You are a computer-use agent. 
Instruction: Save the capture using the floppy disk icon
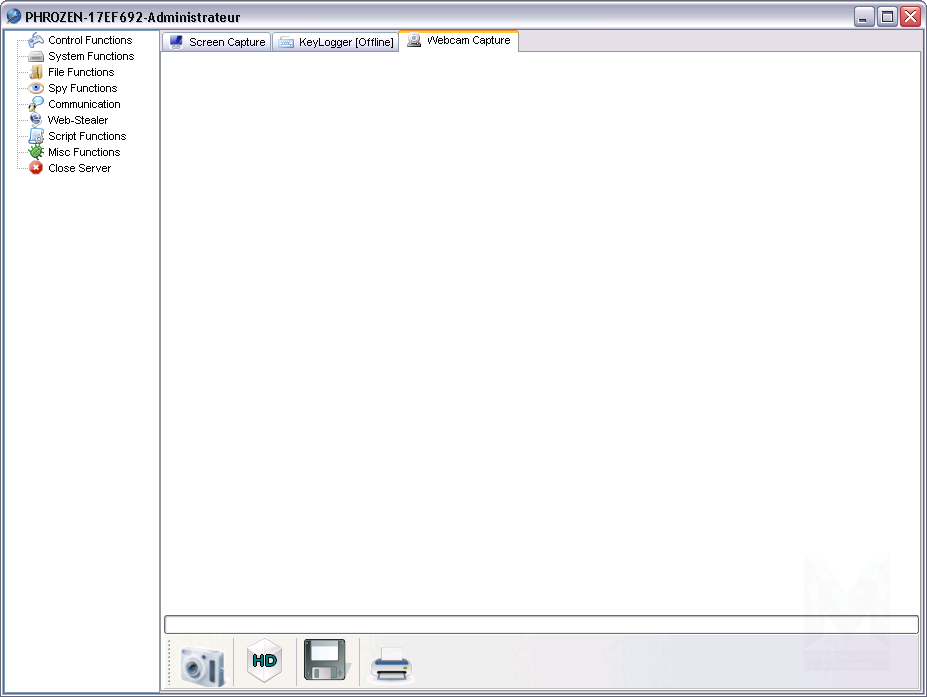click(325, 660)
